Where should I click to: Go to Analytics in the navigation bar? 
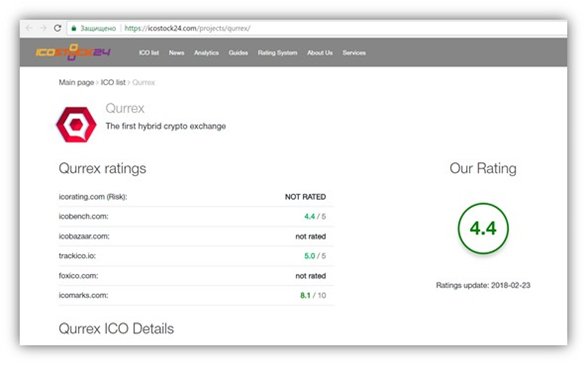coord(206,53)
